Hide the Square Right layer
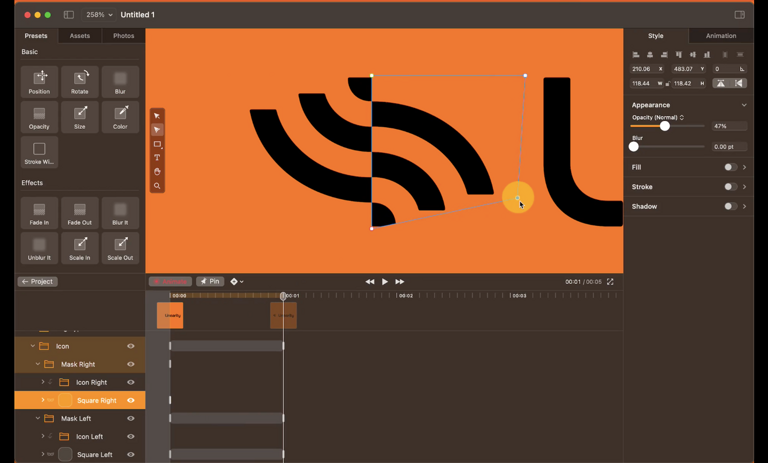 (131, 400)
